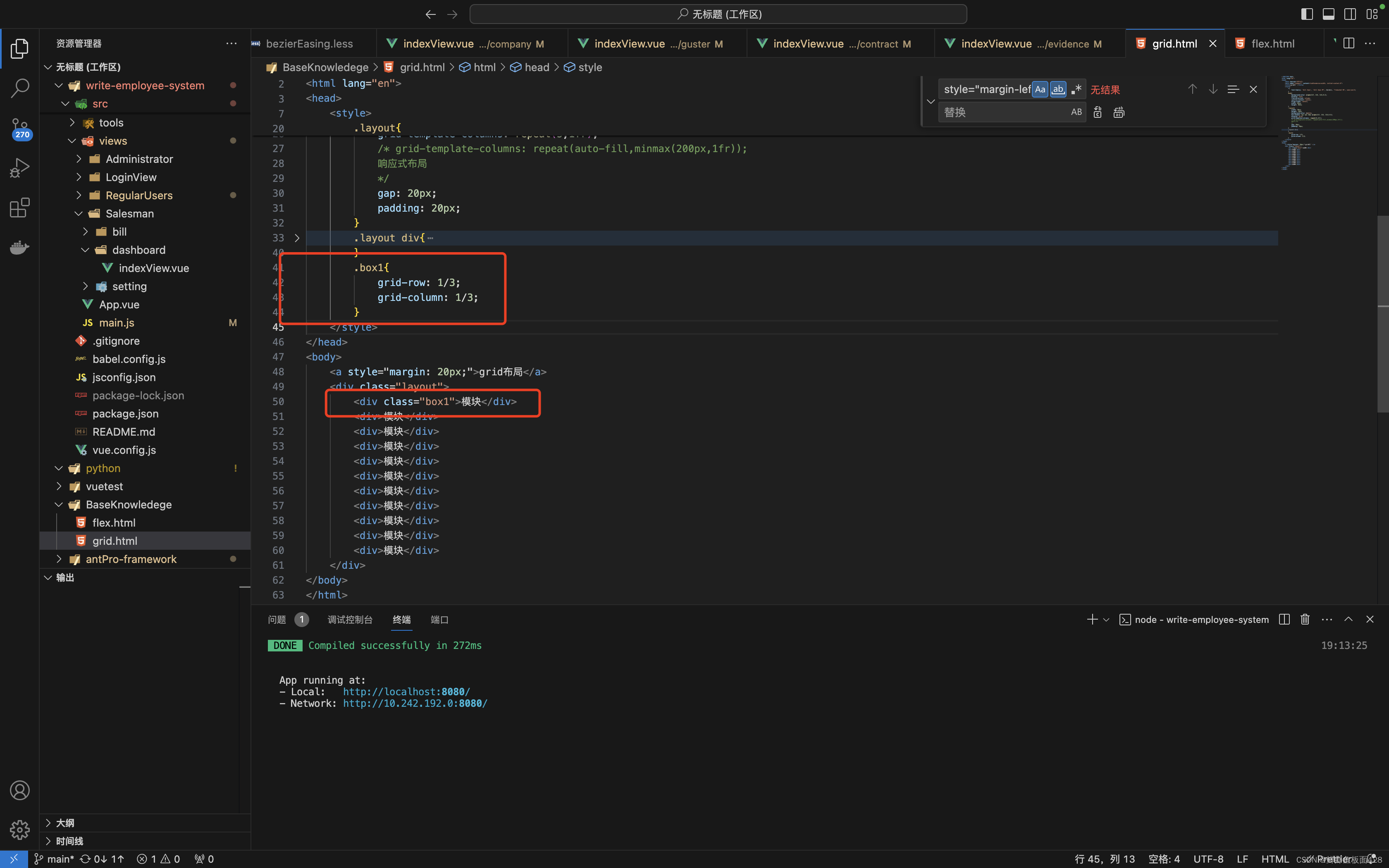Toggle Match Case in find box
The image size is (1389, 868).
[1040, 89]
